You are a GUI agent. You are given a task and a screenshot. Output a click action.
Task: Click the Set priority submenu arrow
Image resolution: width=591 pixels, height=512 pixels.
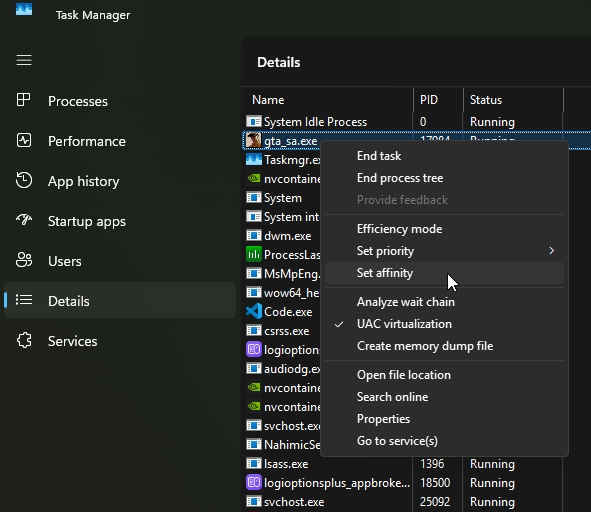pos(551,251)
